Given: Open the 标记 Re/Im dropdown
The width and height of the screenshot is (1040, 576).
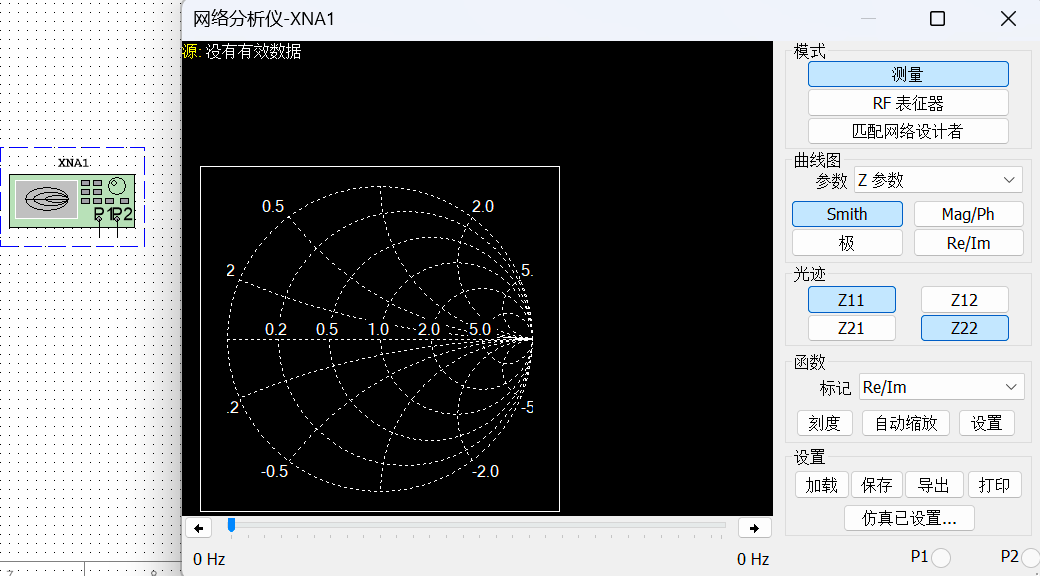Looking at the screenshot, I should coord(941,387).
